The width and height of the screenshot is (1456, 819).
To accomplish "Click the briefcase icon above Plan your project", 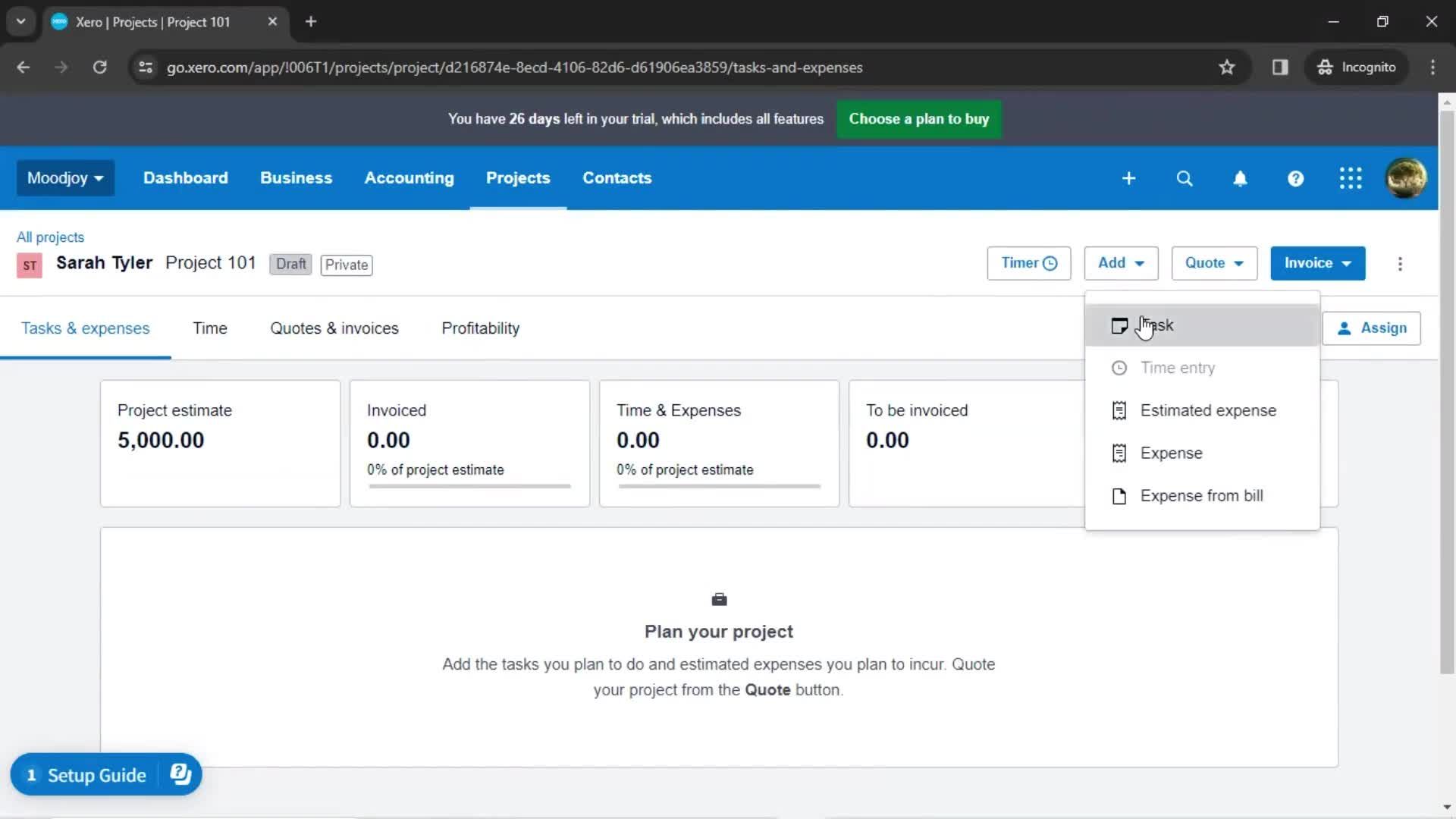I will [720, 600].
